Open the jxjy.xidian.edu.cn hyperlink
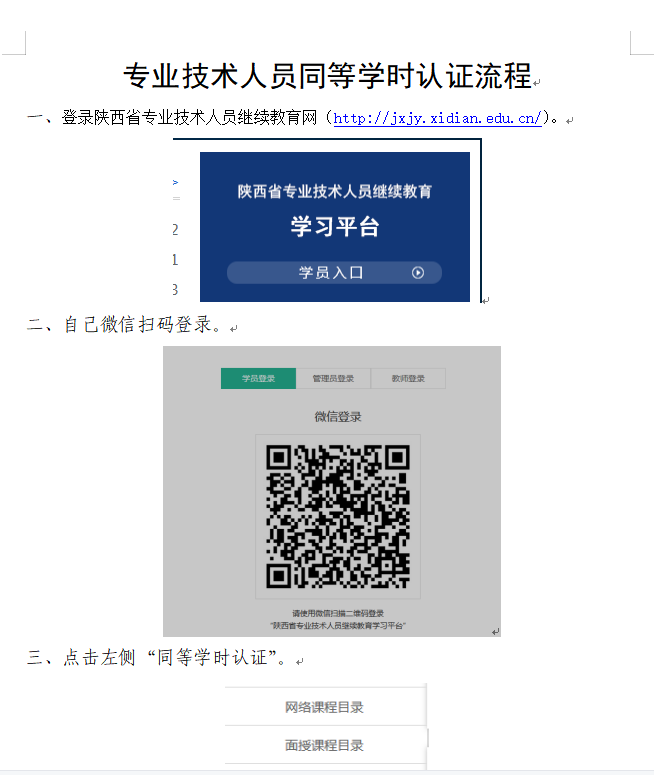The image size is (654, 775). [x=437, y=118]
